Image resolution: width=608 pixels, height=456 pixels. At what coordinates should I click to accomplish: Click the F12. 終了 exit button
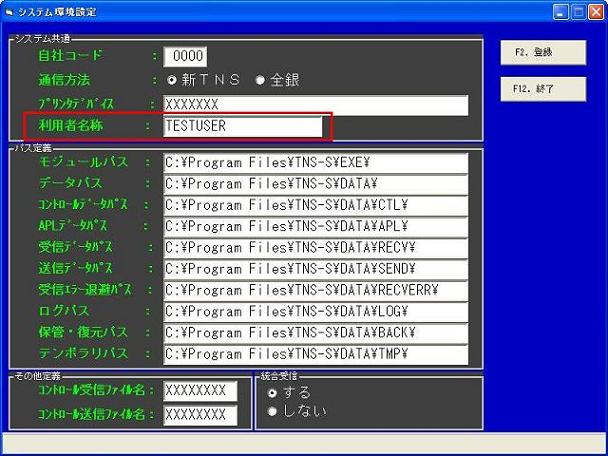pyautogui.click(x=543, y=89)
